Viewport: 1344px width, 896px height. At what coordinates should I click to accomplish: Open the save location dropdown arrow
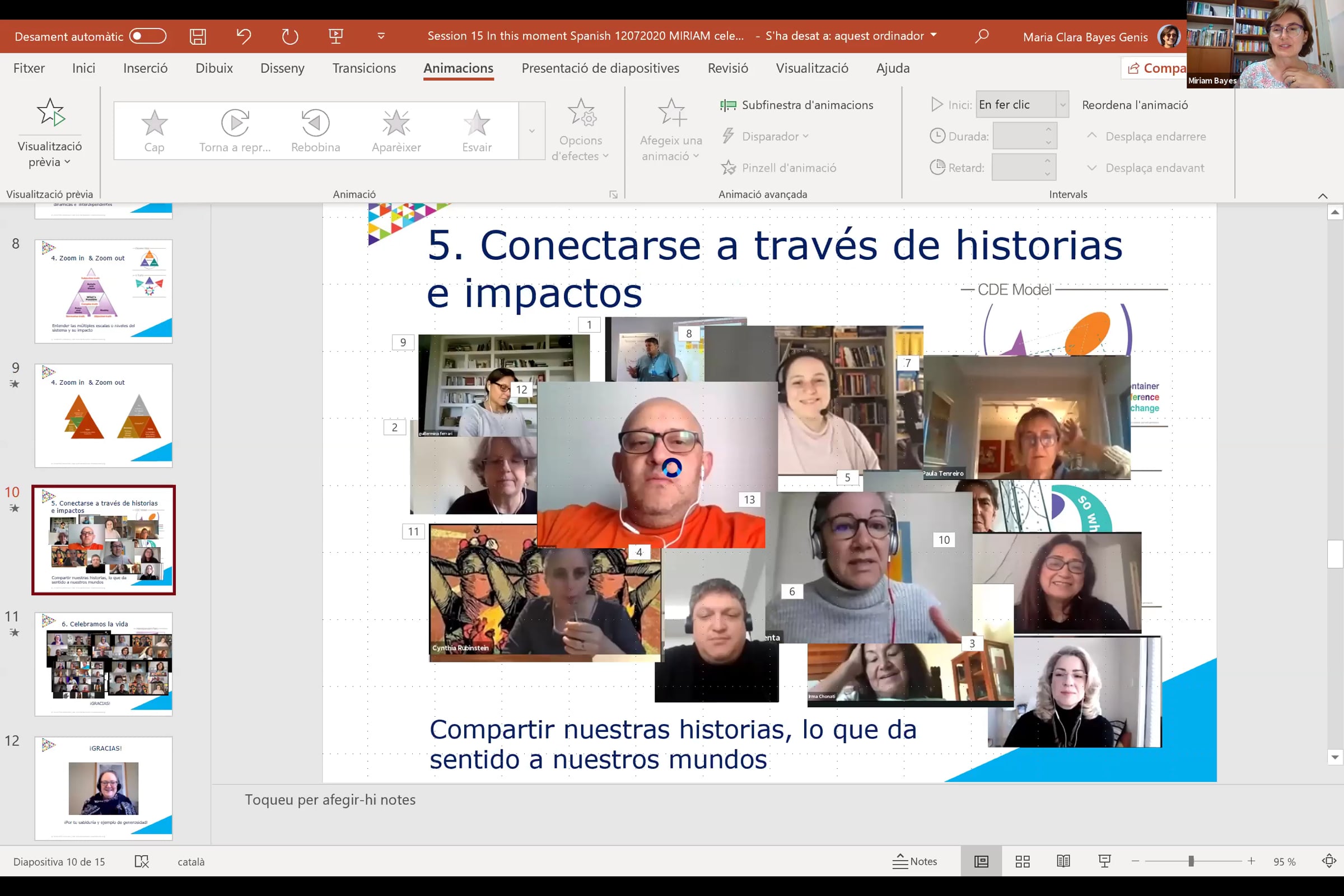[x=934, y=35]
